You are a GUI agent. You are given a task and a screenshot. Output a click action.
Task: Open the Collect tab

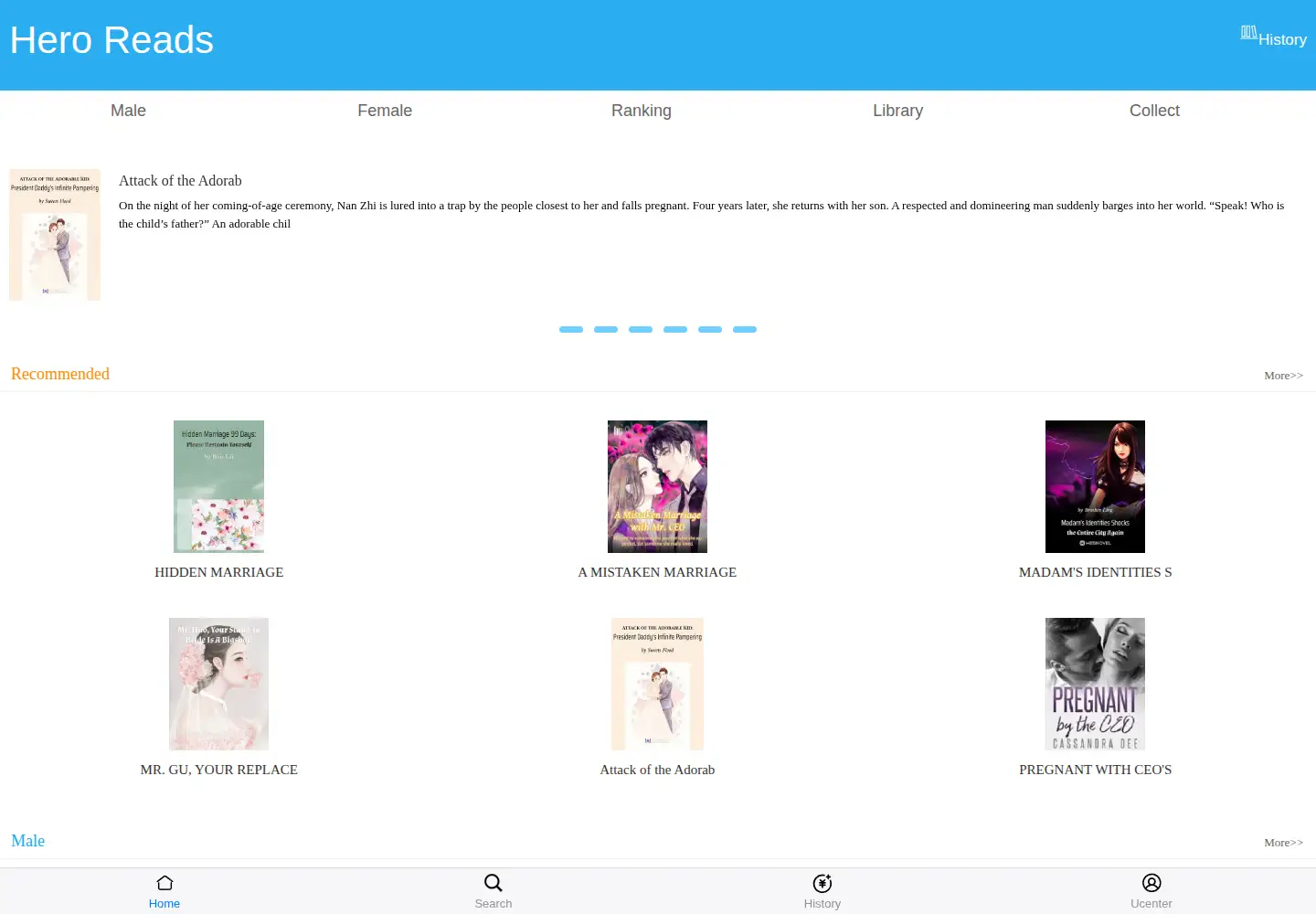point(1154,111)
